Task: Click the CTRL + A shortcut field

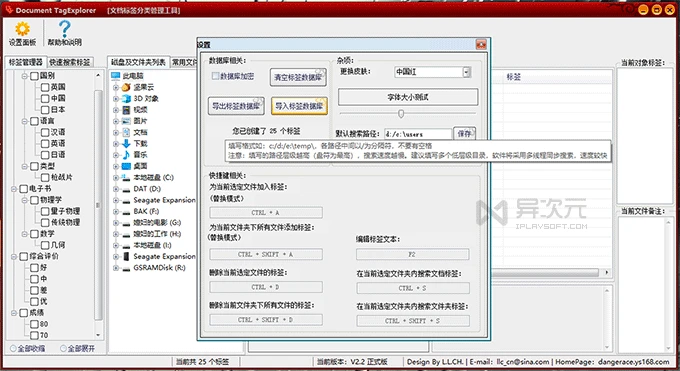Action: pos(266,213)
